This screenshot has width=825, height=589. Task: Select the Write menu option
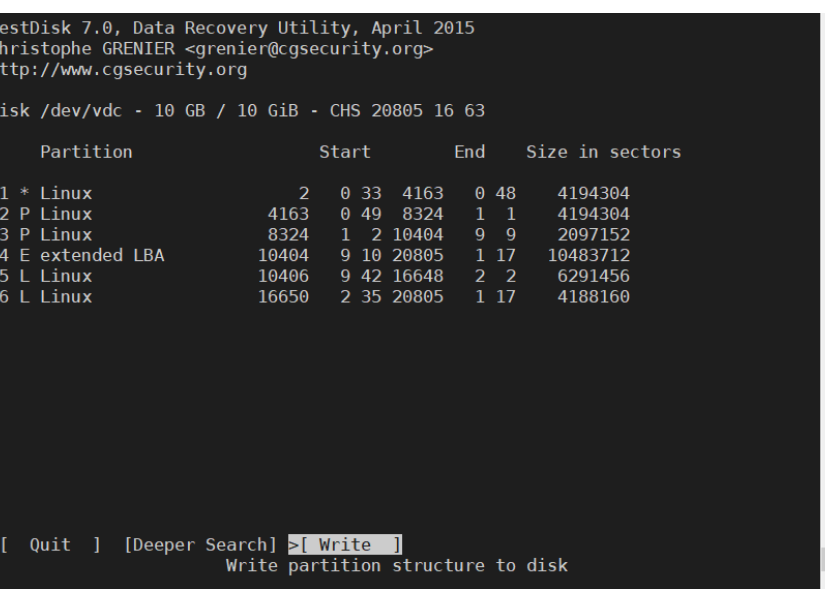(345, 545)
